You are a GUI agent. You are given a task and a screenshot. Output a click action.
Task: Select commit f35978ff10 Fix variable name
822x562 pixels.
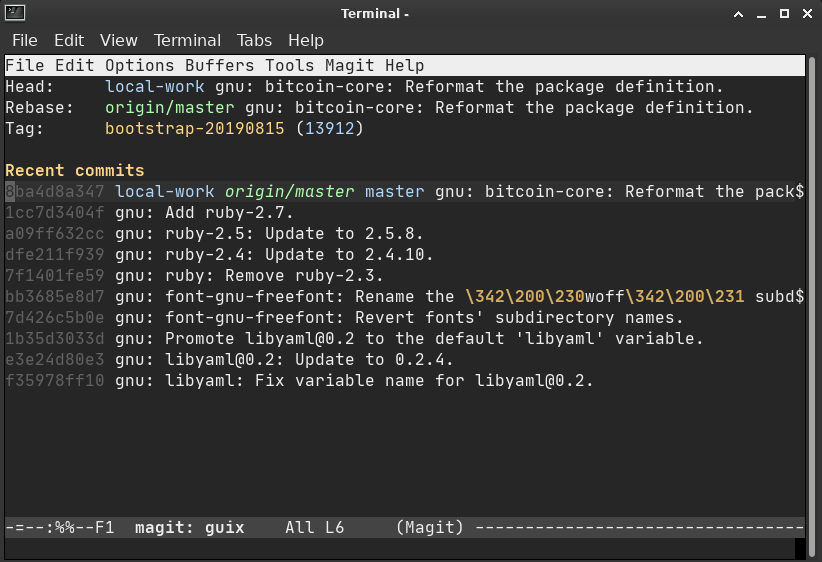pos(299,380)
